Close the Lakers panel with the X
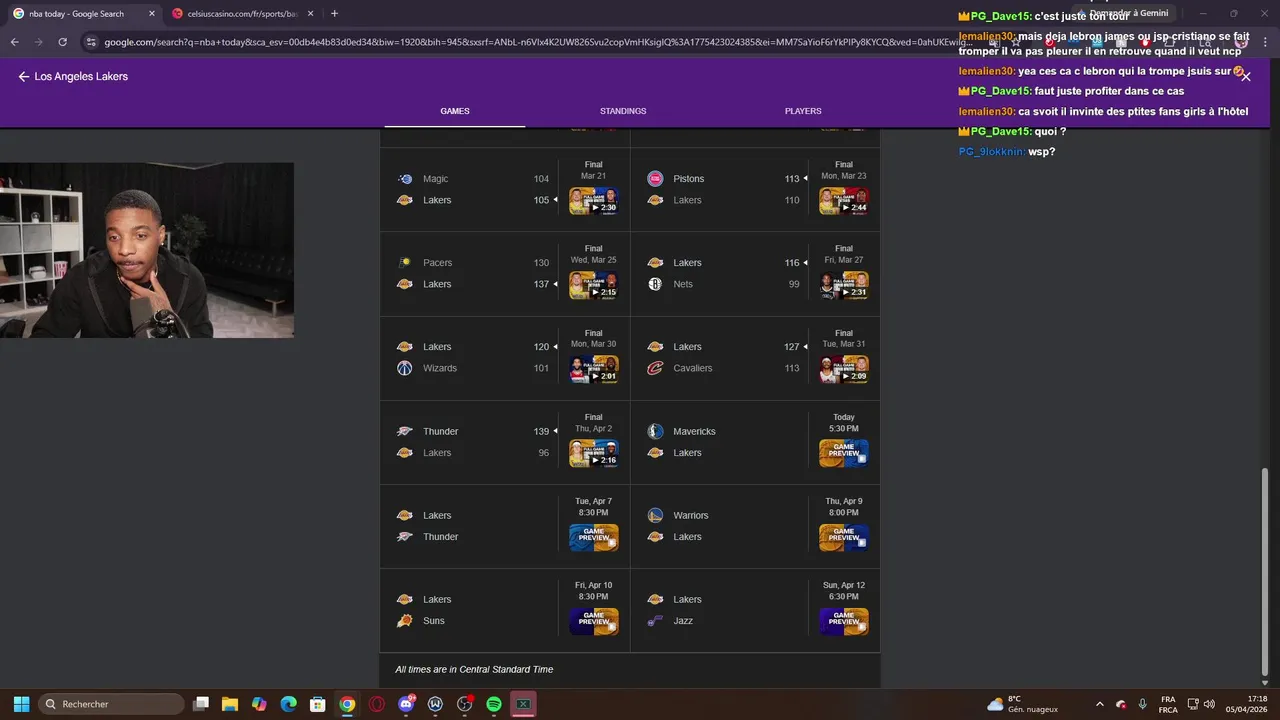Viewport: 1280px width, 720px height. point(1246,77)
